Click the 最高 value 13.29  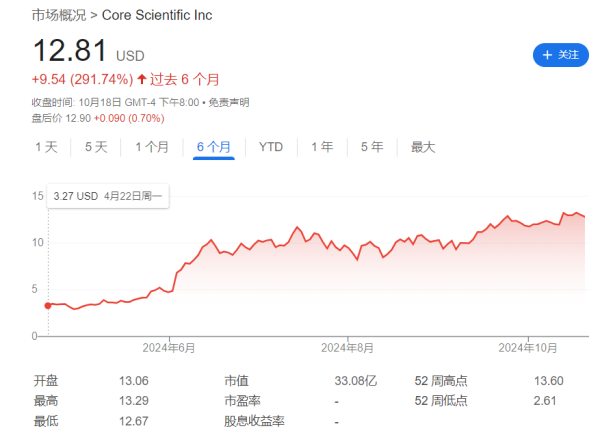pos(134,401)
